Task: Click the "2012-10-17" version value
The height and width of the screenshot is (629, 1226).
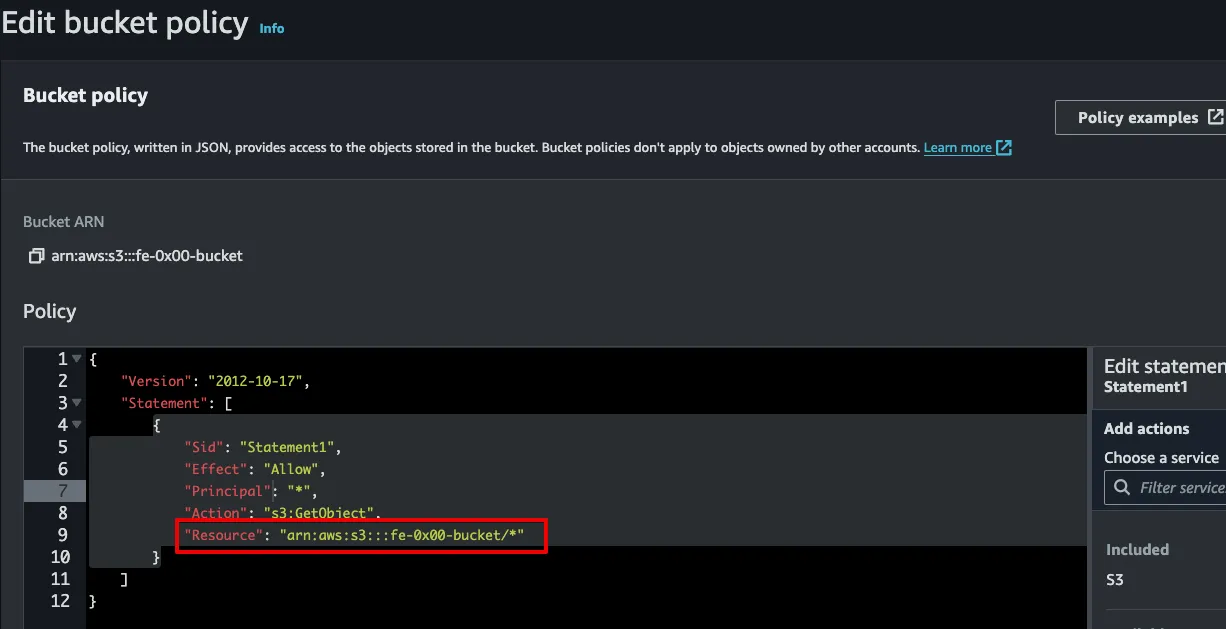Action: pyautogui.click(x=255, y=381)
